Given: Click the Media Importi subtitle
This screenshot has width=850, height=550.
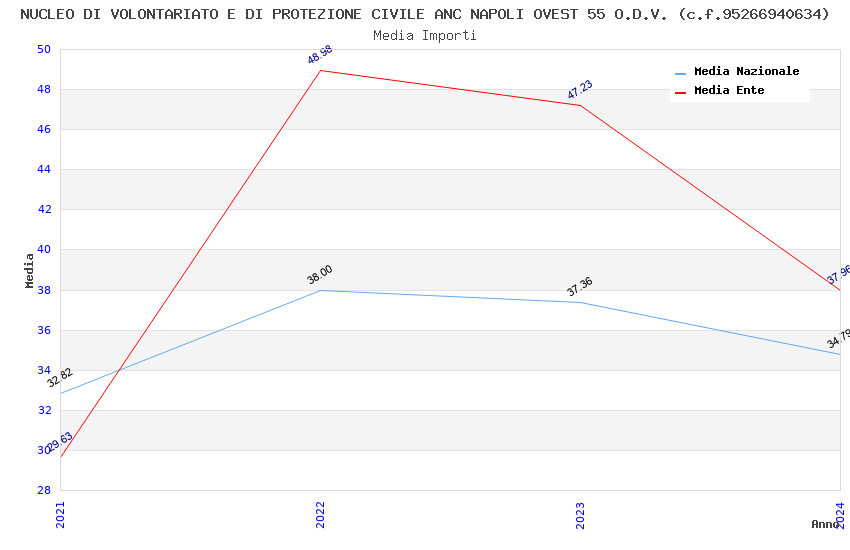Looking at the screenshot, I should [x=425, y=36].
